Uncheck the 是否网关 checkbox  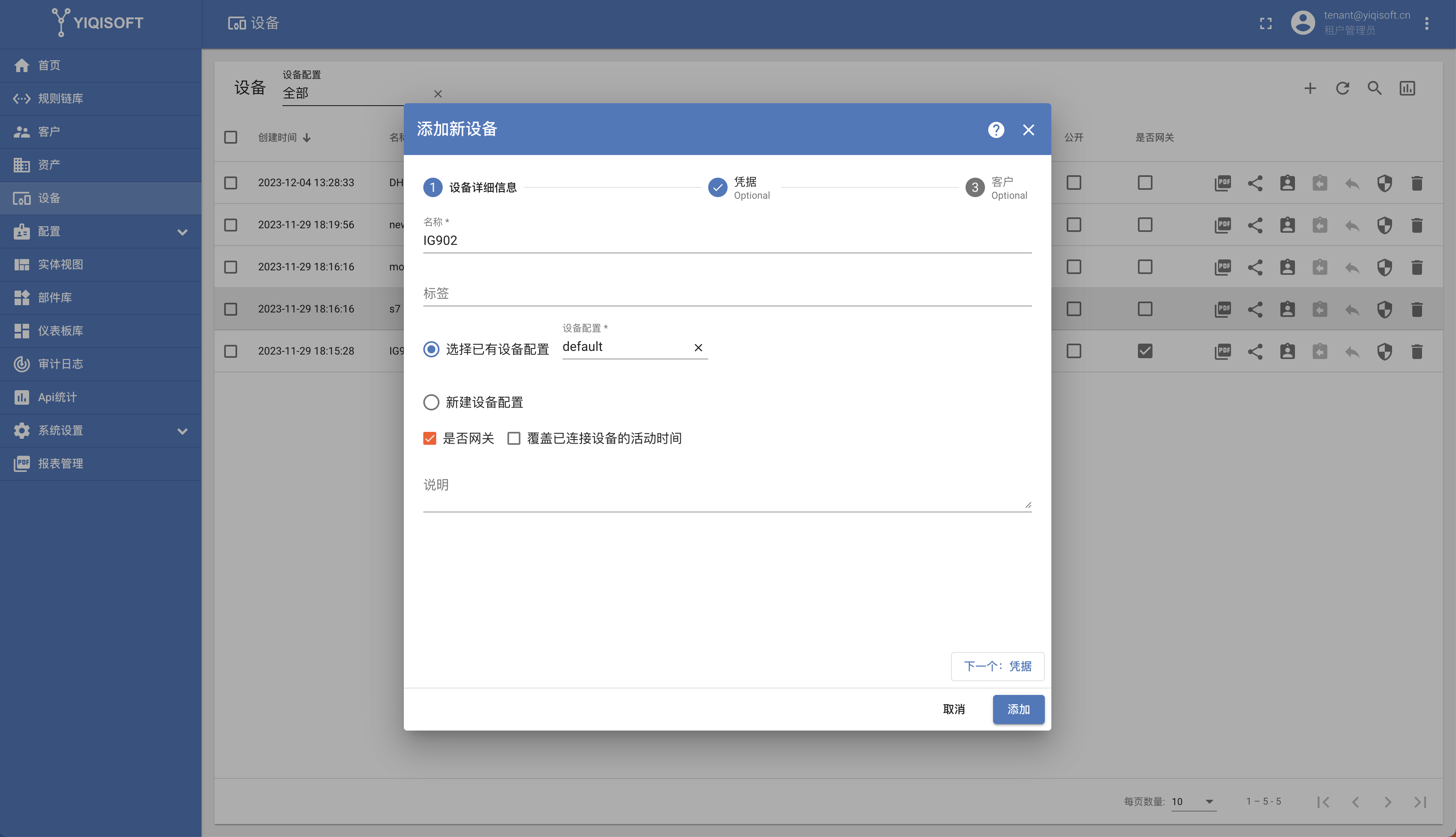(430, 439)
